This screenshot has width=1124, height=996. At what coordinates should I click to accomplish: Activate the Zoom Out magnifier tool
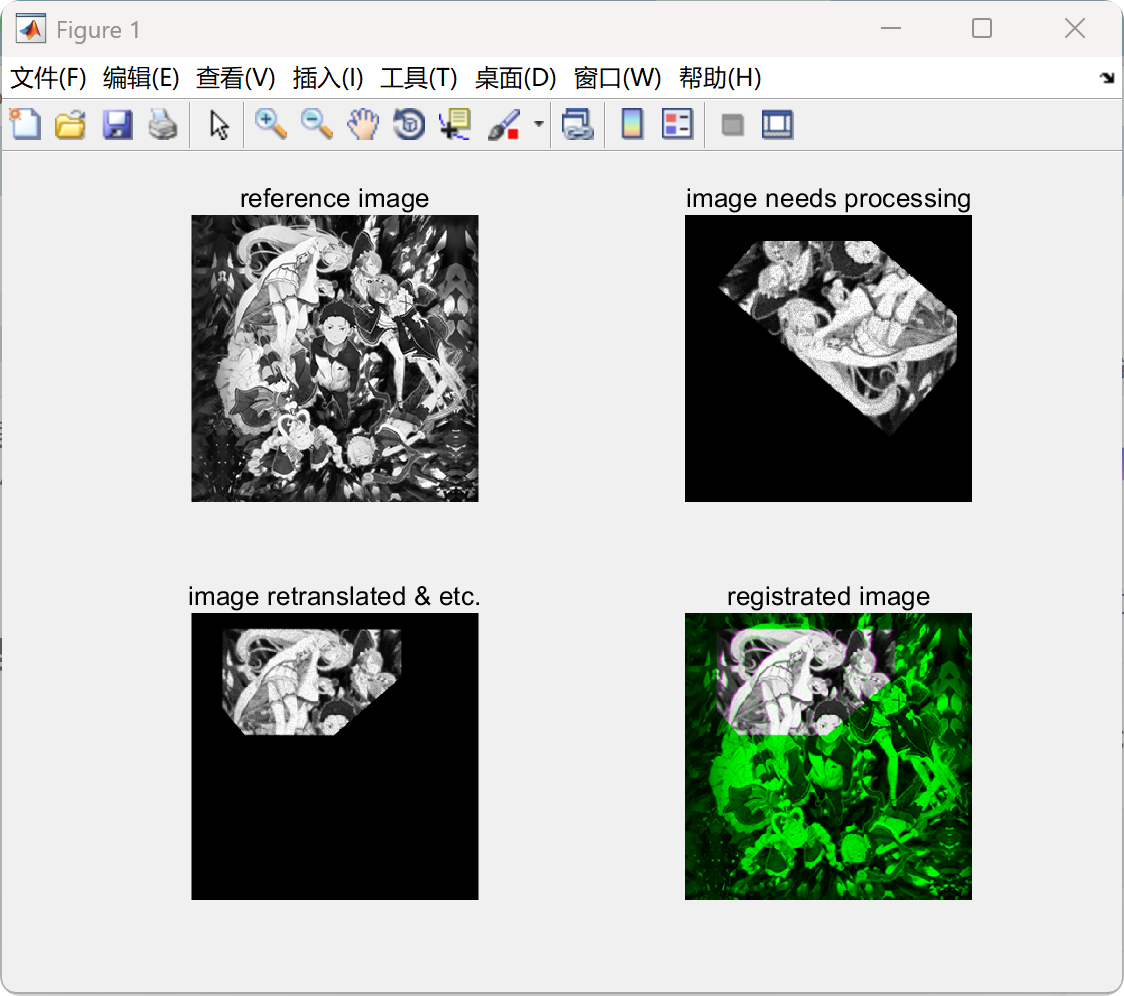pos(317,125)
